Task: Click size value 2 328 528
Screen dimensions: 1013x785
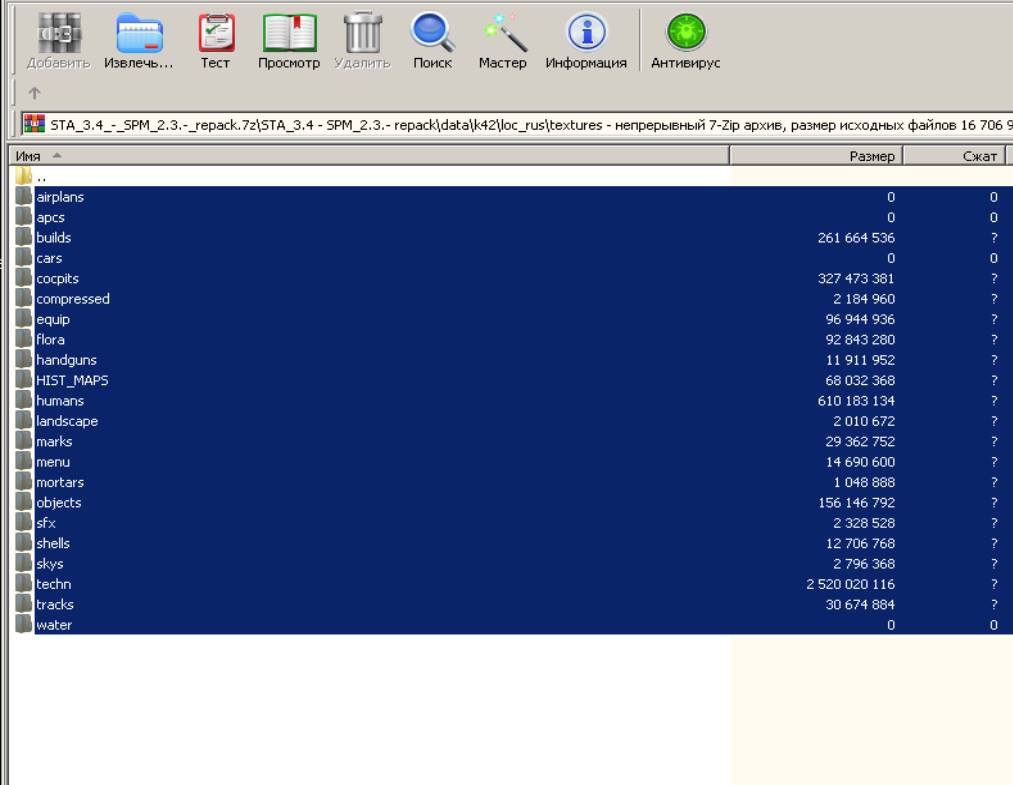Action: [864, 523]
